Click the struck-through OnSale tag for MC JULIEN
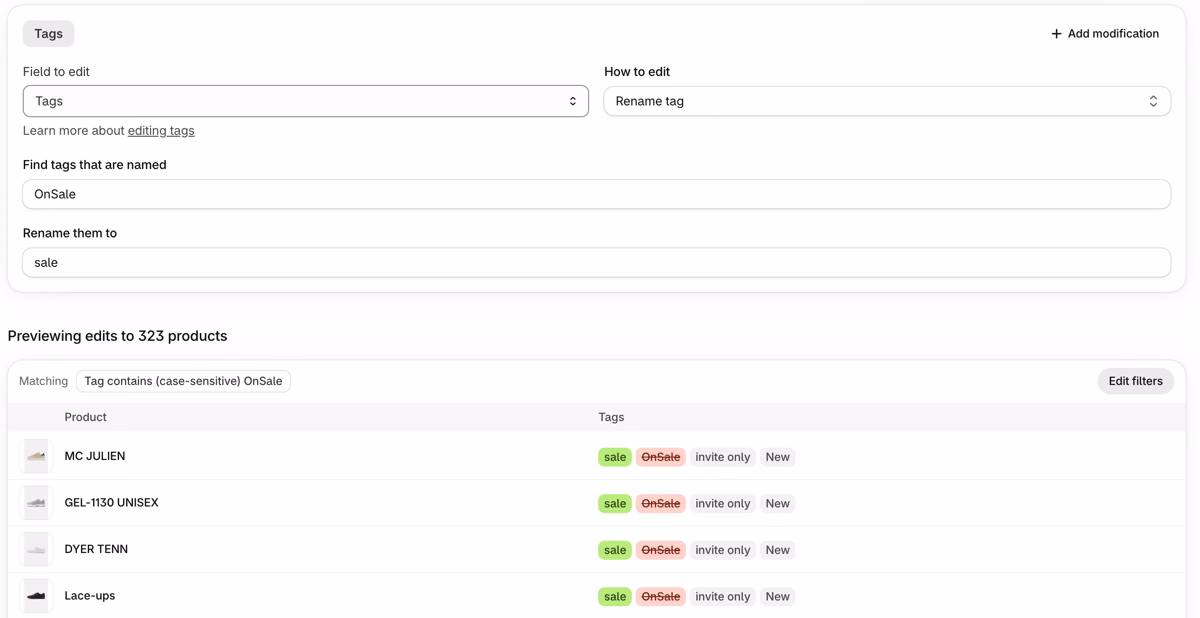This screenshot has width=1200, height=618. tap(661, 457)
